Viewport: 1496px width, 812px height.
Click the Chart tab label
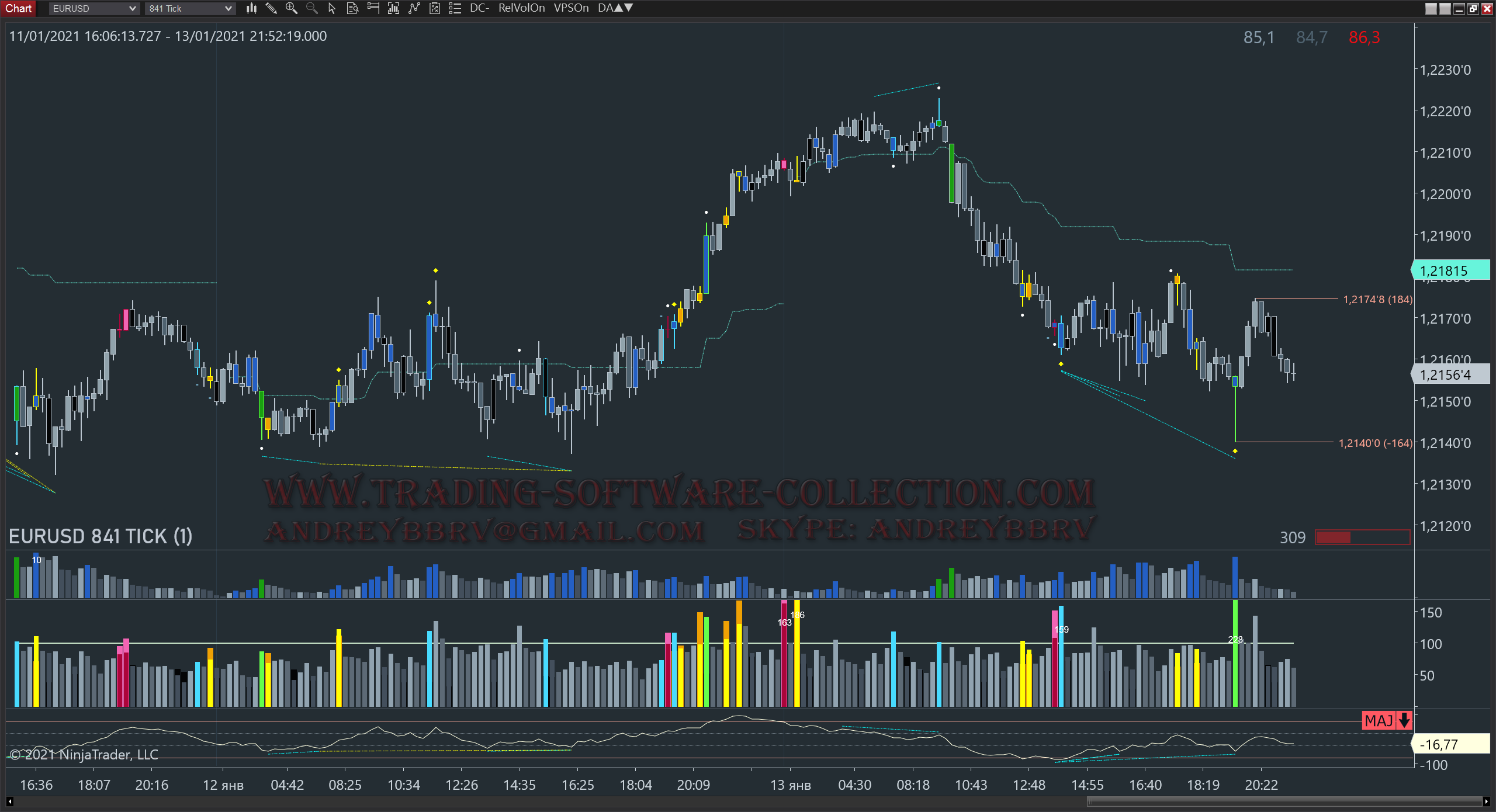18,8
